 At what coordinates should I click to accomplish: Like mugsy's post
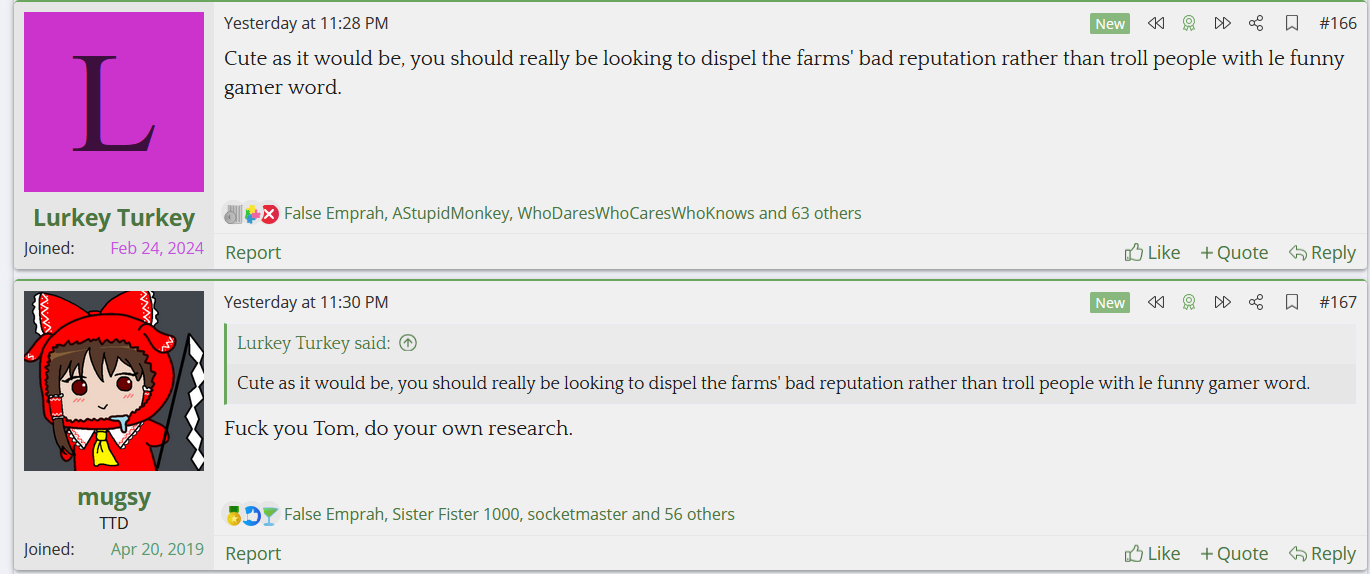[x=1152, y=554]
